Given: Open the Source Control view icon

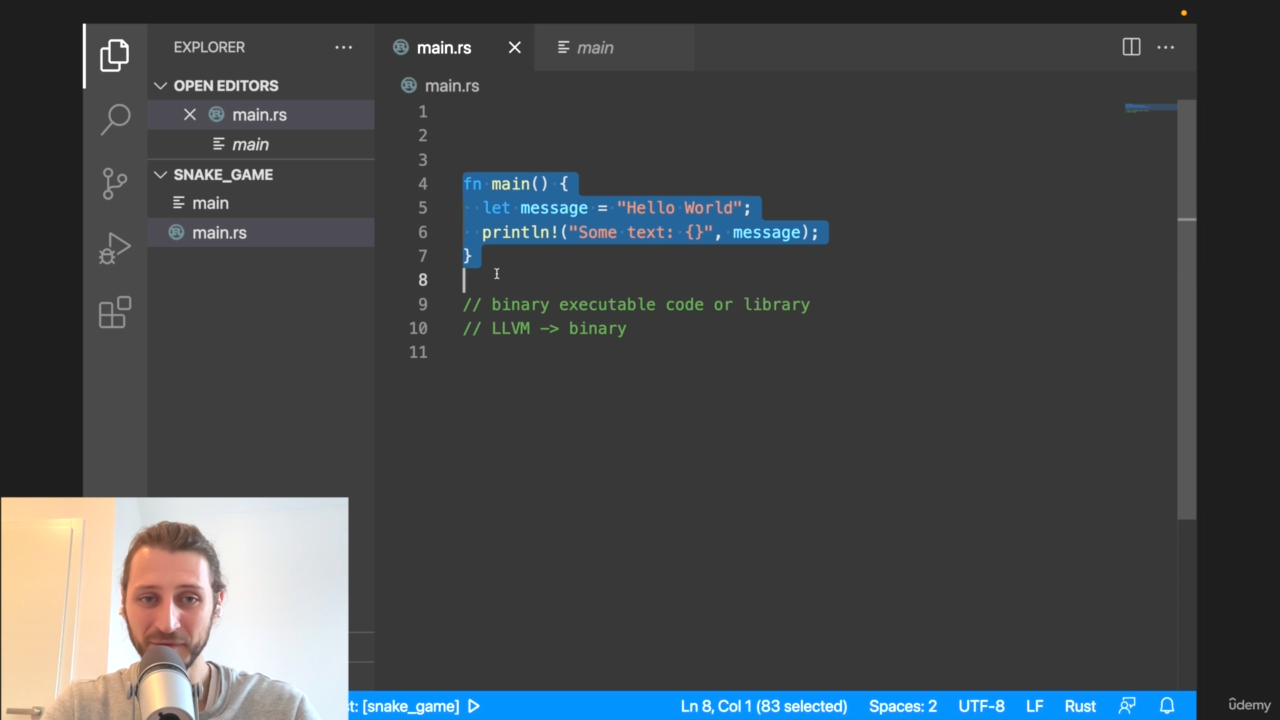Looking at the screenshot, I should coord(115,183).
